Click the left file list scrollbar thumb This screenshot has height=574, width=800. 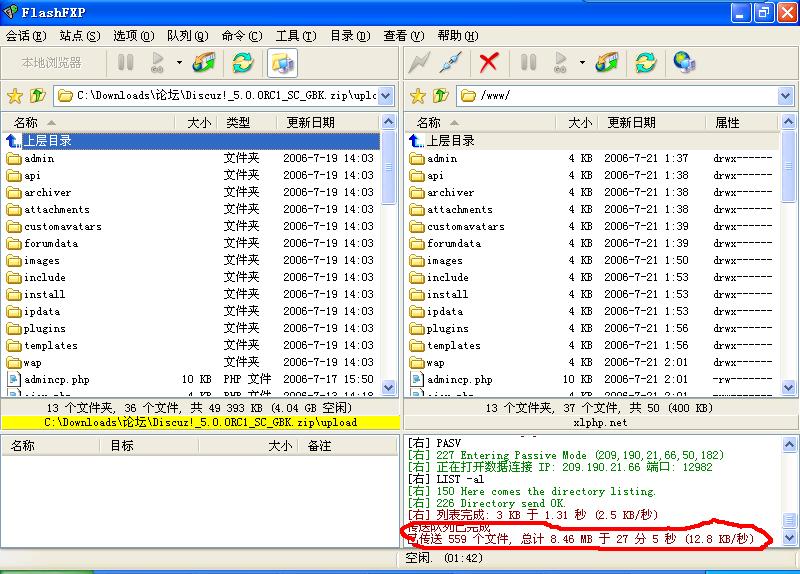388,167
